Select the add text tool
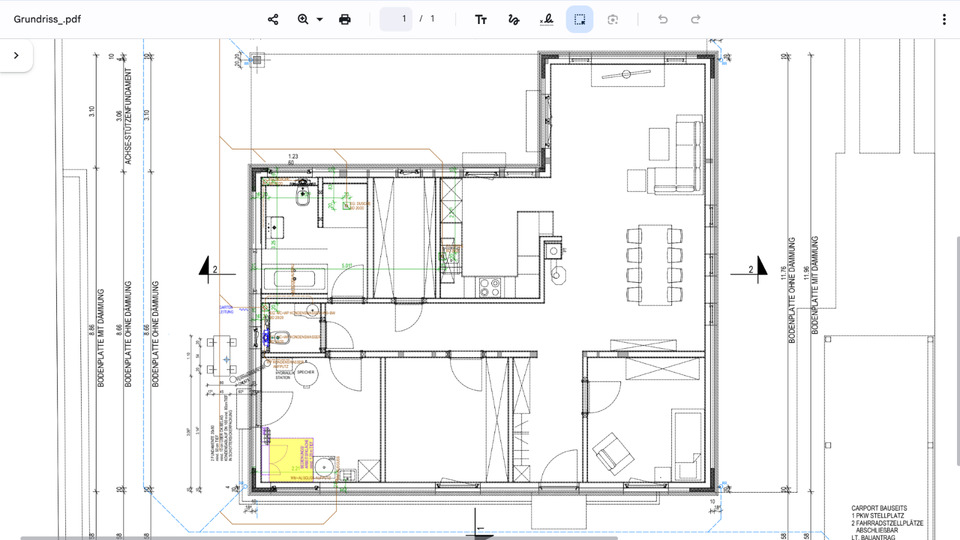960x540 pixels. (x=481, y=19)
